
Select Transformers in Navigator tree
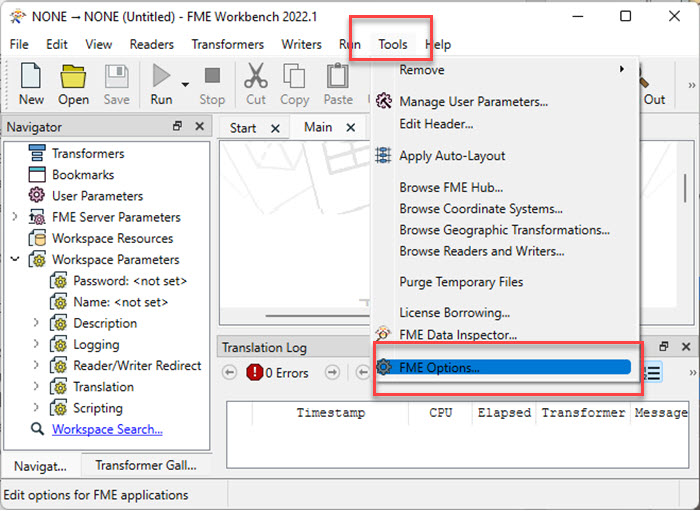click(88, 154)
